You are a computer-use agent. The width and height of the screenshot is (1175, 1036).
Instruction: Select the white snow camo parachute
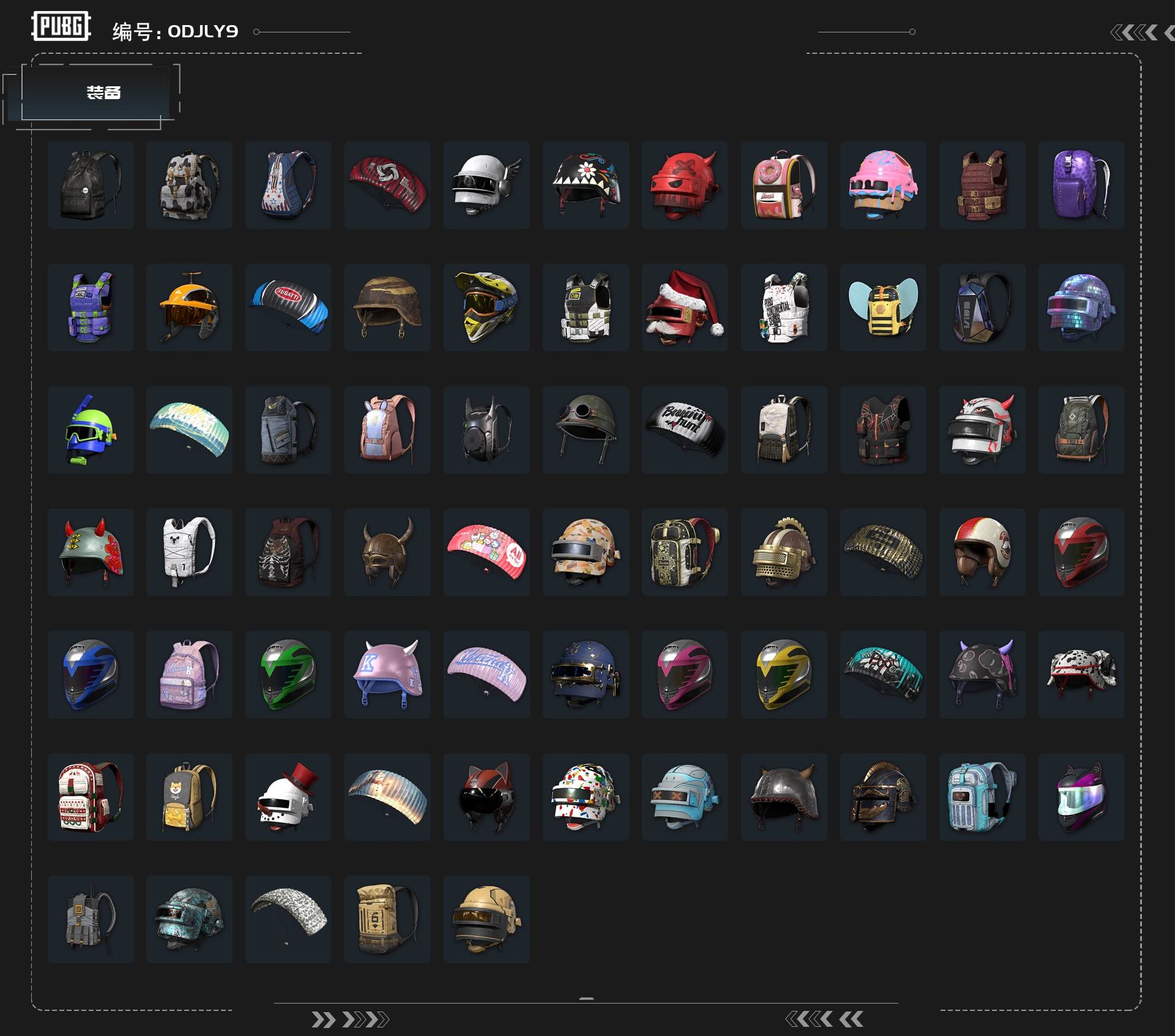click(288, 919)
